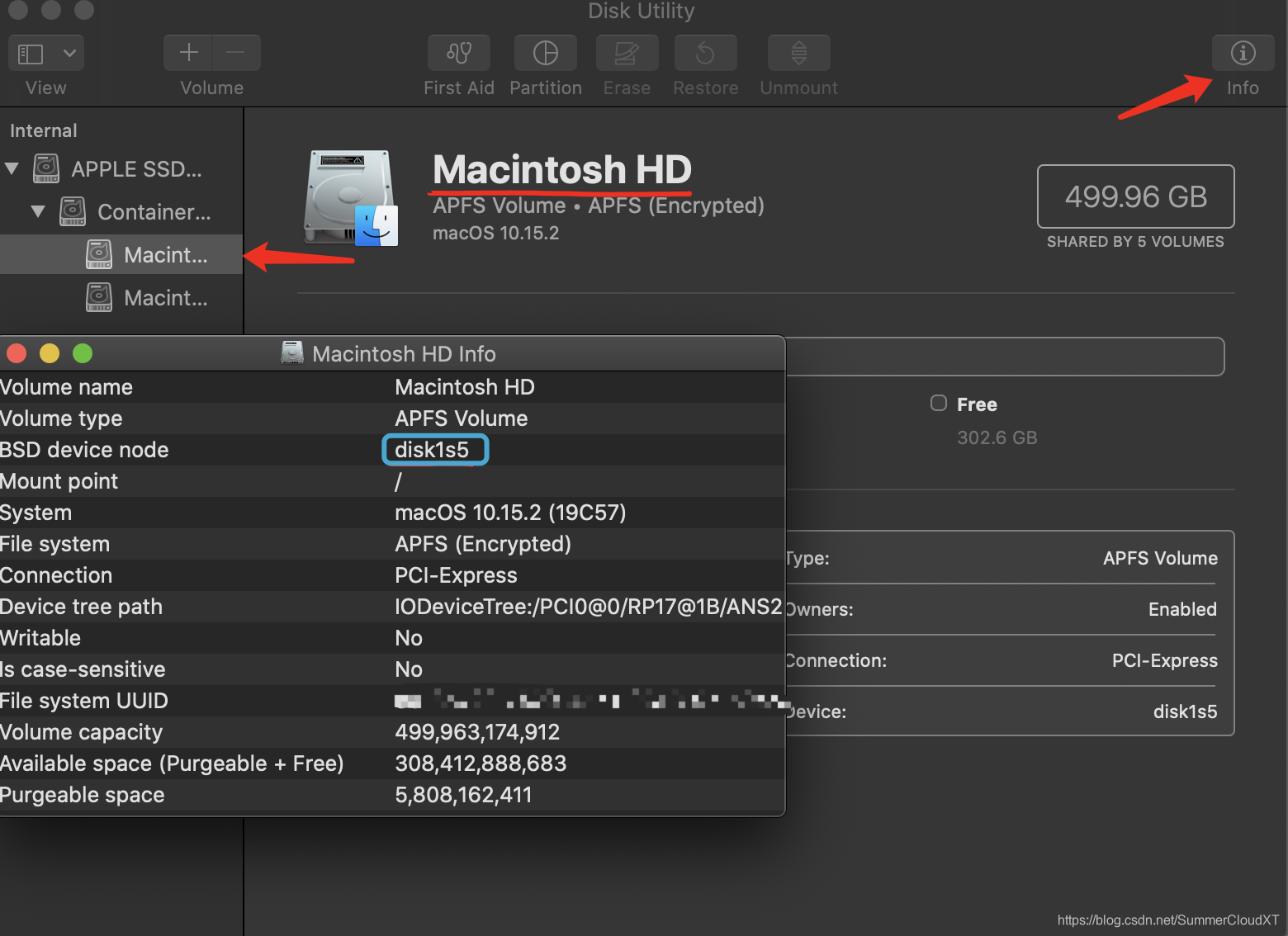Minimize the Macintosh HD Info window
The height and width of the screenshot is (936, 1288).
point(50,353)
